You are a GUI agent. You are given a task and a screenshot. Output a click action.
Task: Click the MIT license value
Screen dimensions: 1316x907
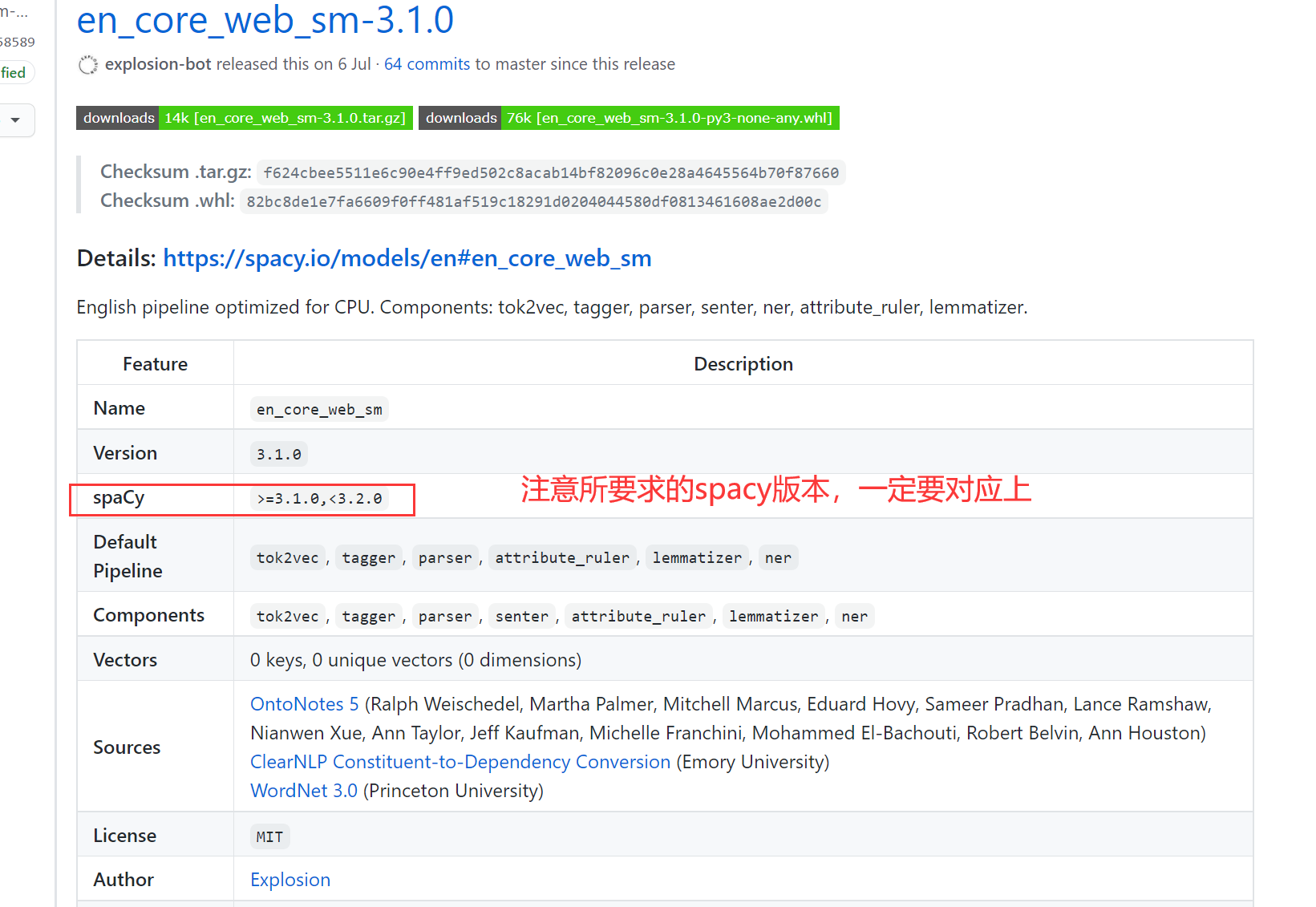pos(269,837)
